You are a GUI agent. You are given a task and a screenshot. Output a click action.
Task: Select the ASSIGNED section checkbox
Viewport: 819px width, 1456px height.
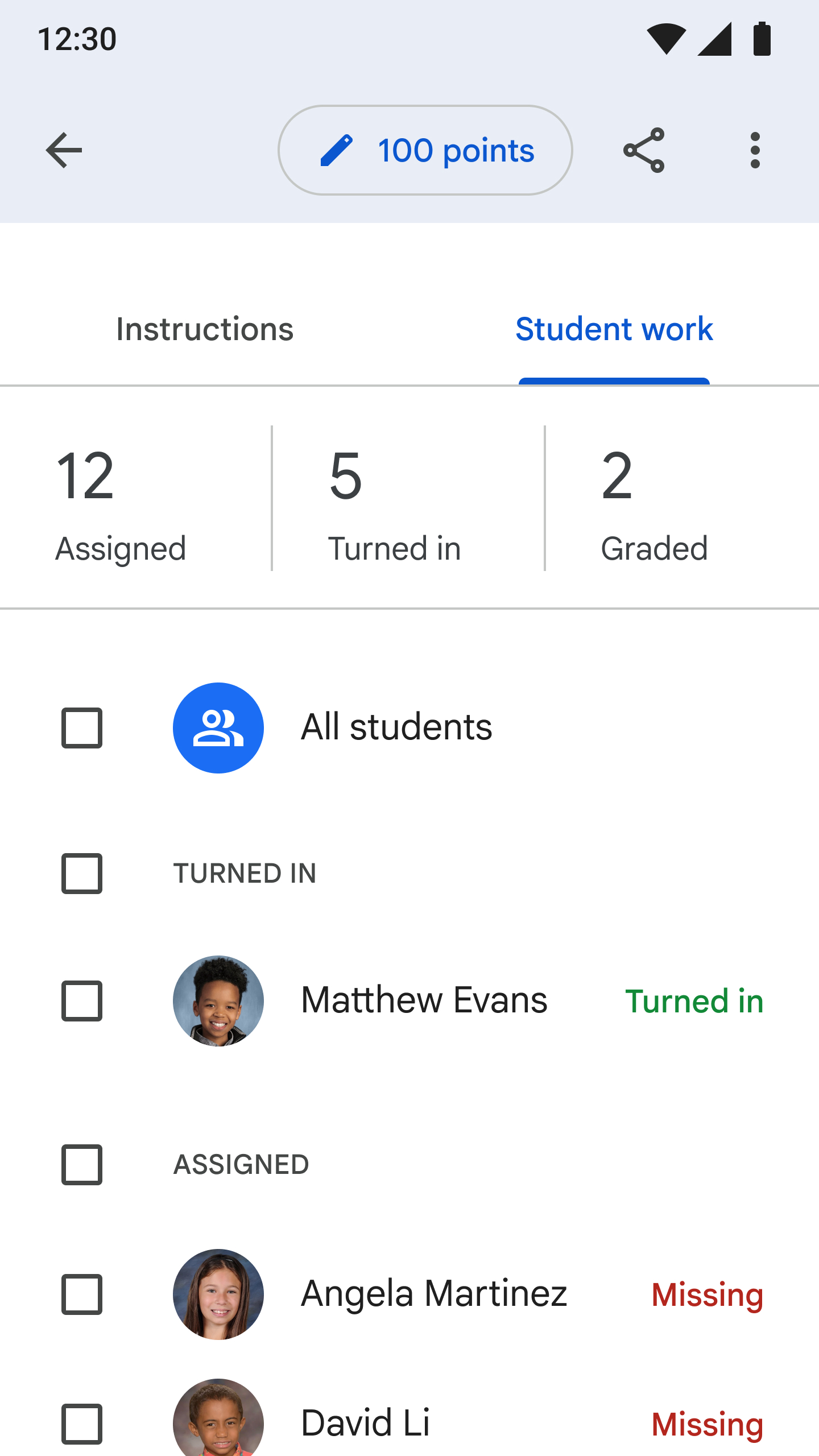tap(82, 1165)
